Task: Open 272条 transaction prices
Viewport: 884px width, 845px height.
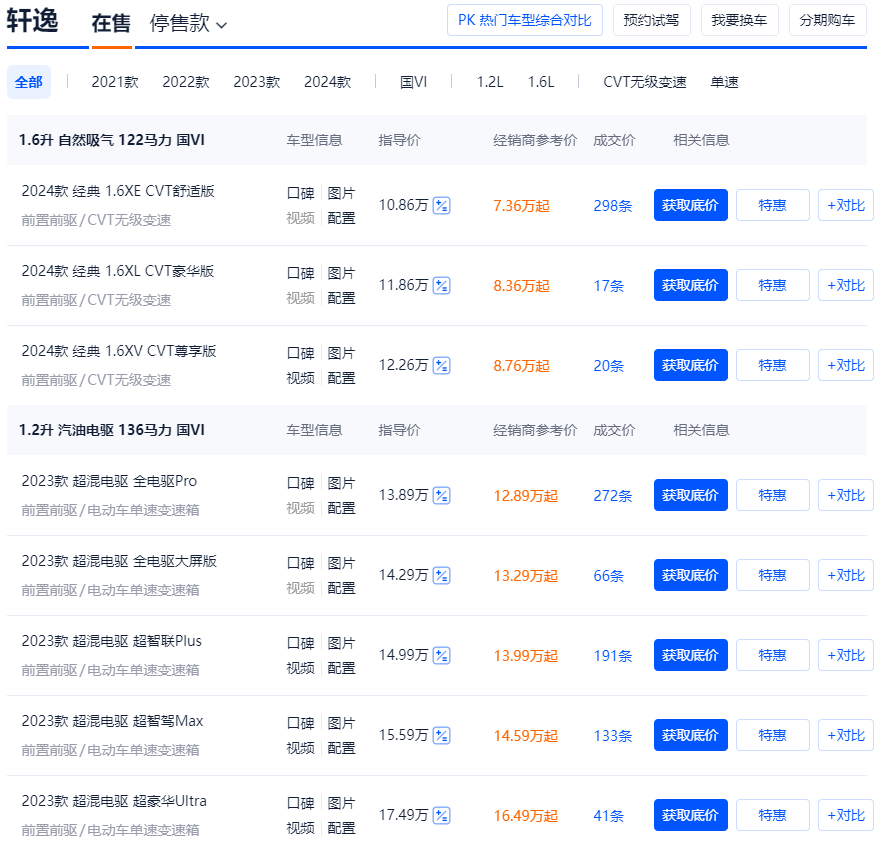Action: coord(613,496)
